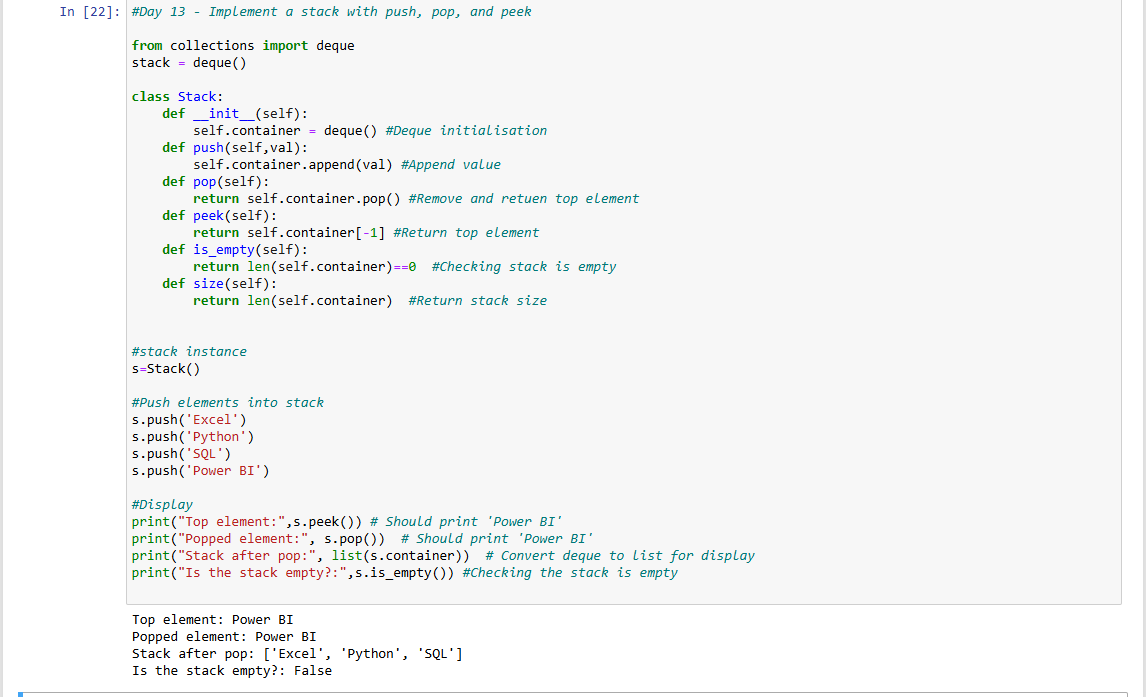Click the '#Push elements into stack' comment
1146x697 pixels.
tap(227, 403)
